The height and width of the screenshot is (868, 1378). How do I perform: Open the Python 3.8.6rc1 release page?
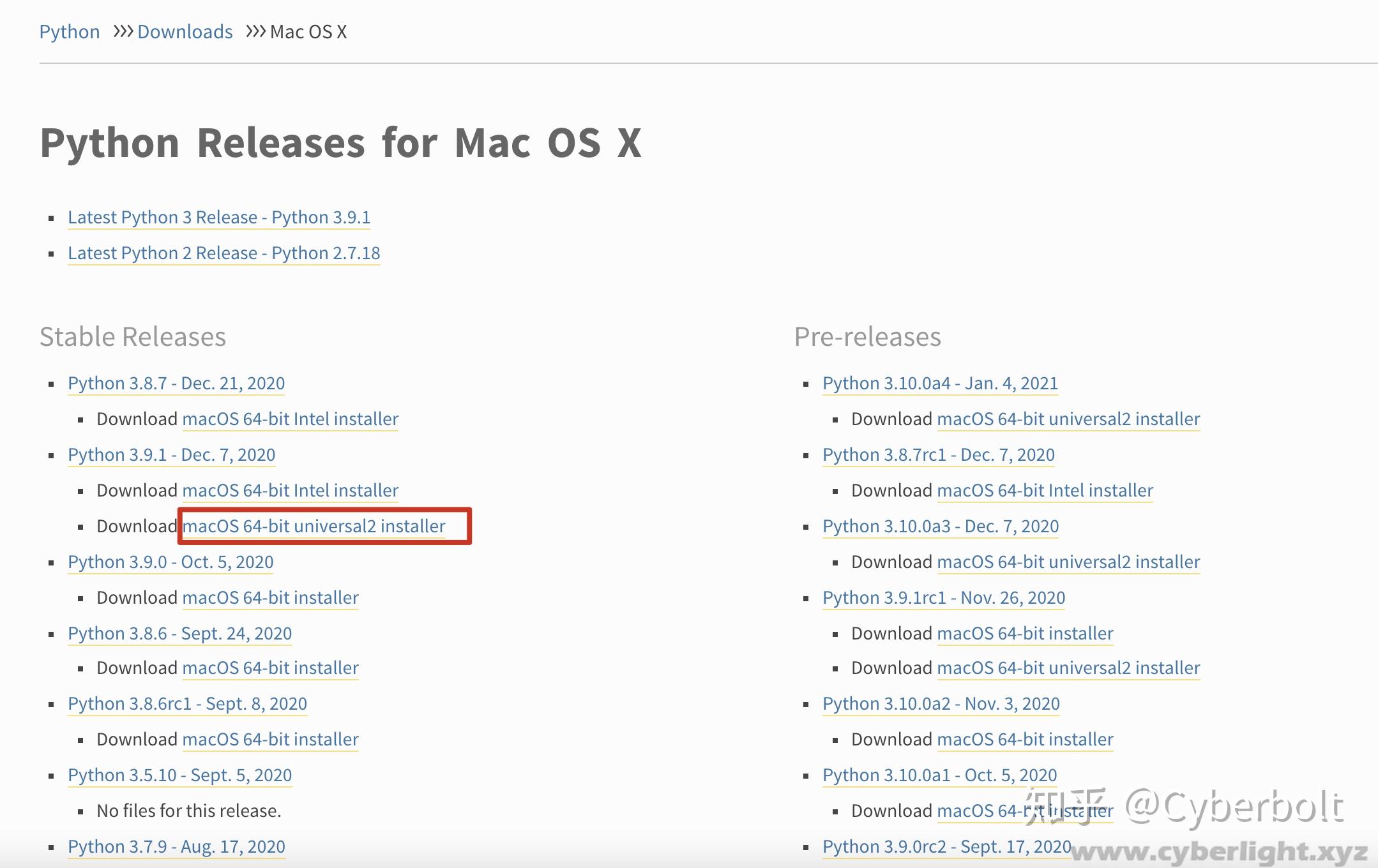click(187, 703)
